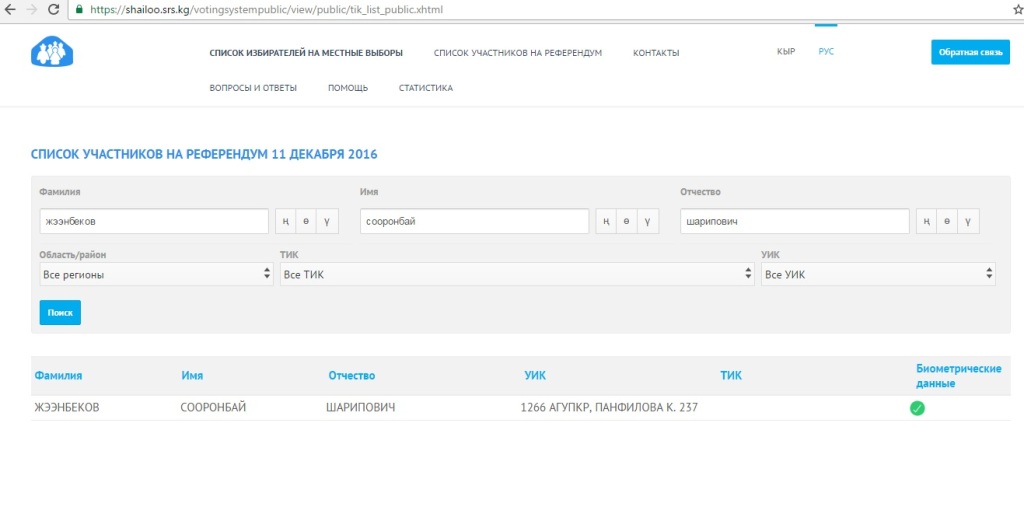Switch language to КЫР
The height and width of the screenshot is (514, 1024).
pos(786,52)
